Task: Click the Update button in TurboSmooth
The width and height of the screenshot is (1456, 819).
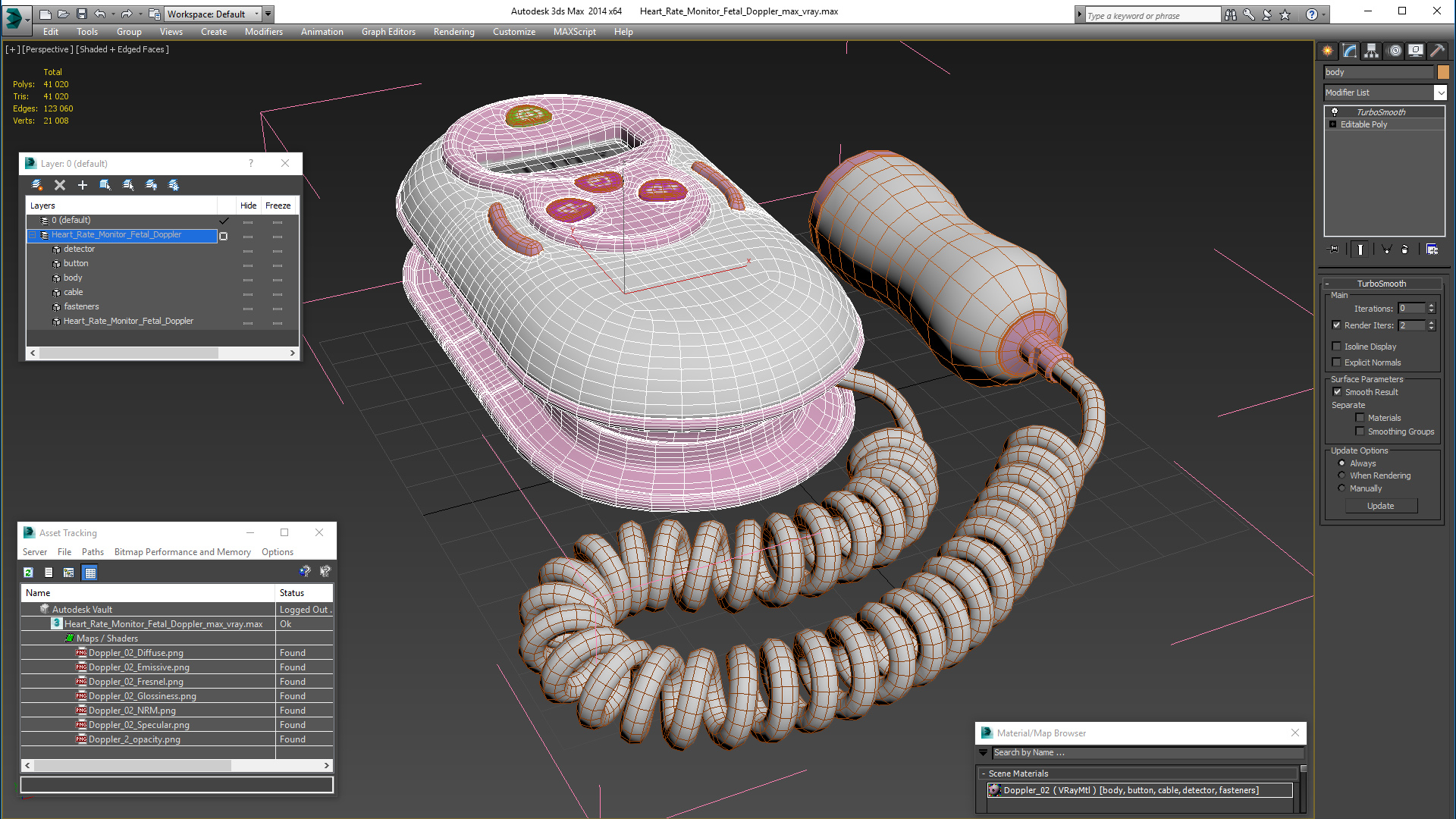Action: (1380, 506)
